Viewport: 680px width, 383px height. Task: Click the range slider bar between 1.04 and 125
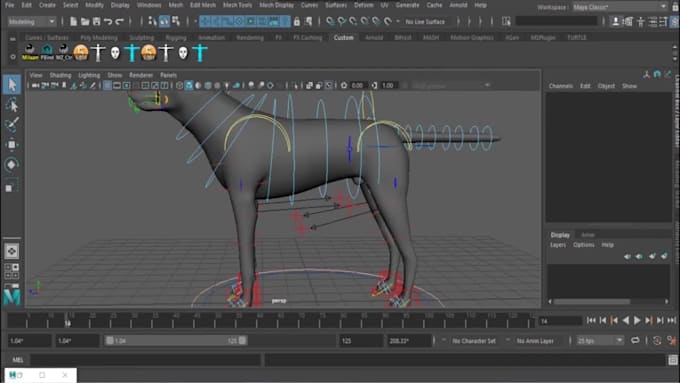tap(176, 340)
